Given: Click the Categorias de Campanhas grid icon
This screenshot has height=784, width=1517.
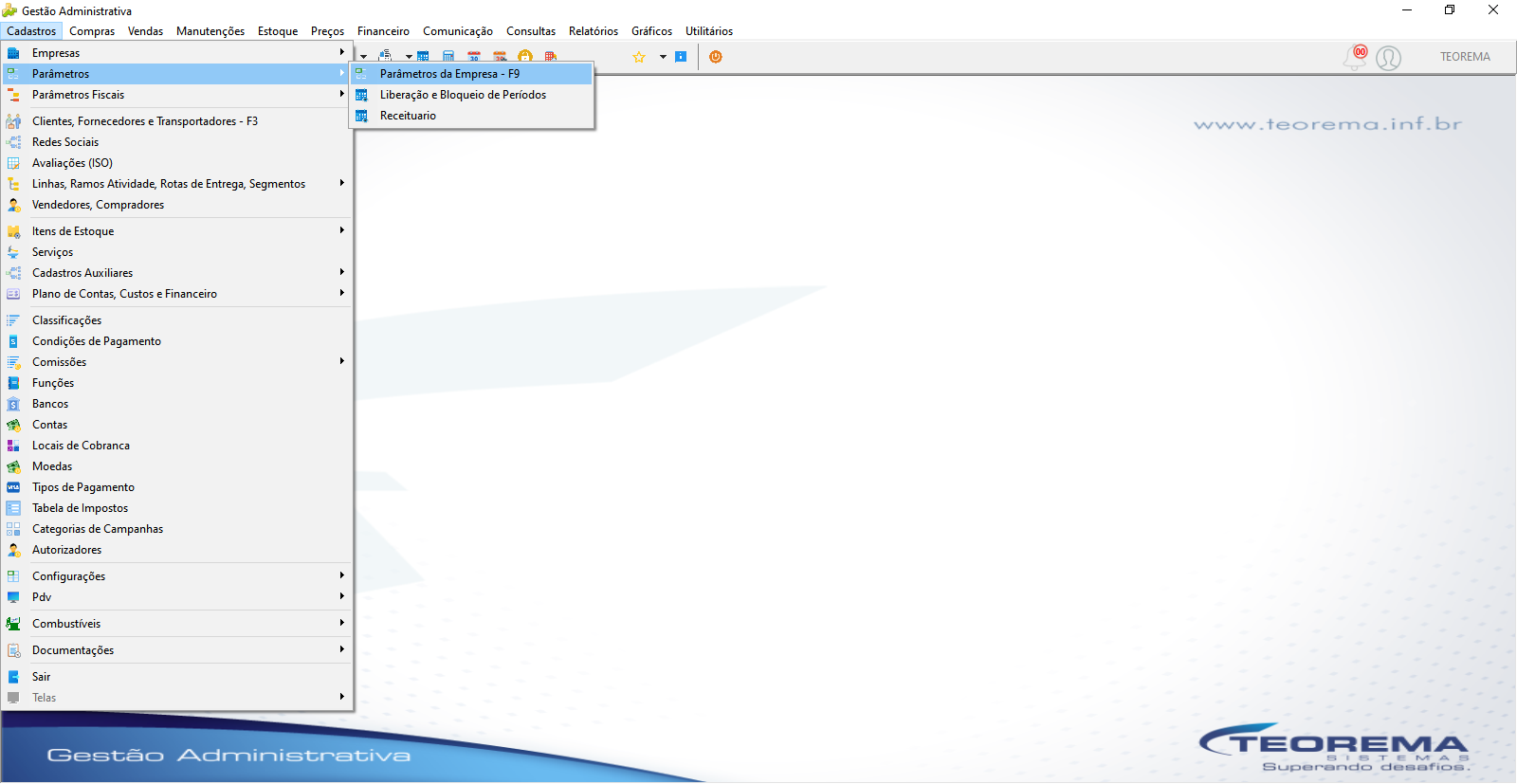Looking at the screenshot, I should point(13,529).
